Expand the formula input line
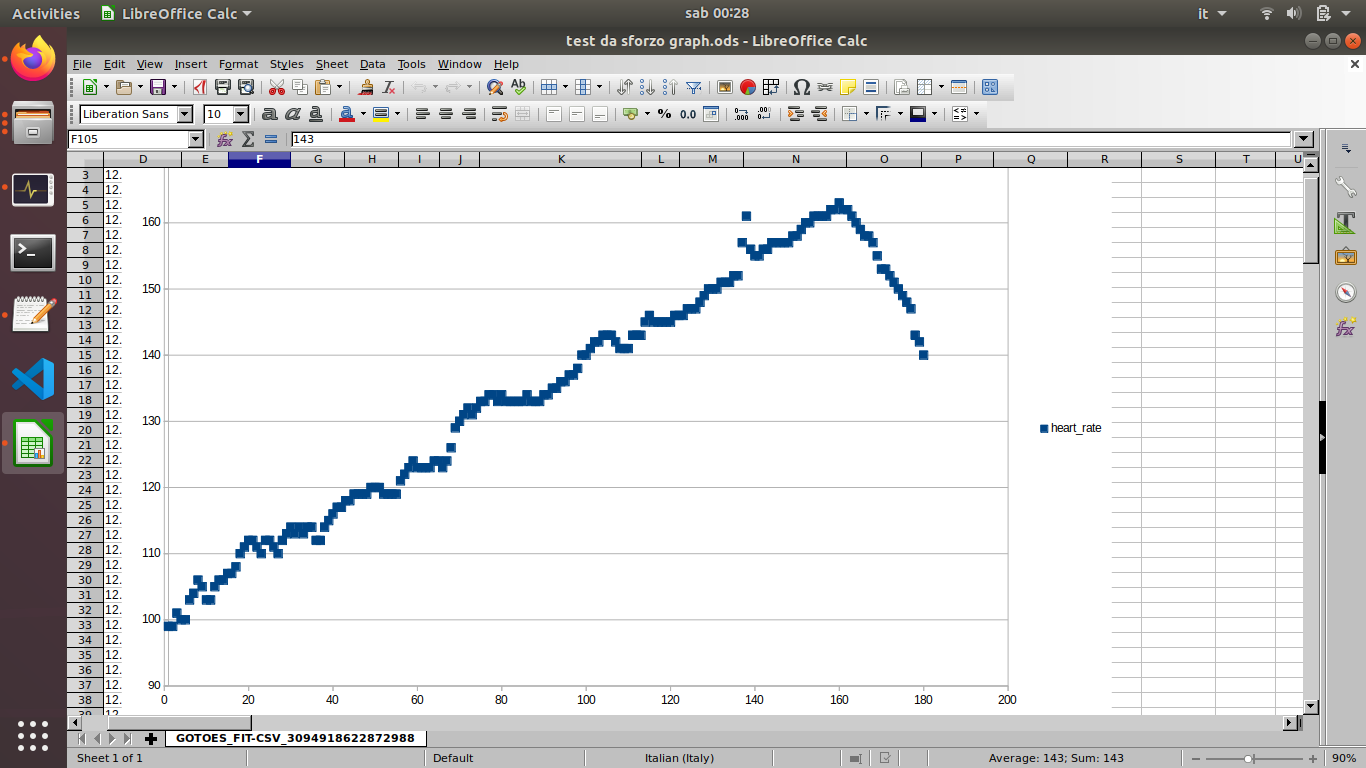Viewport: 1366px width, 768px height. (x=1303, y=139)
